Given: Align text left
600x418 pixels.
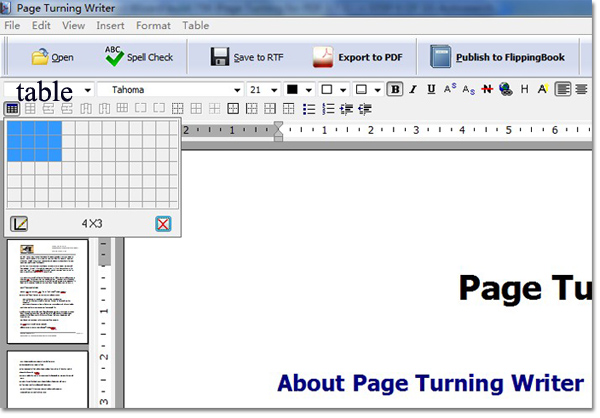Looking at the screenshot, I should click(x=563, y=90).
